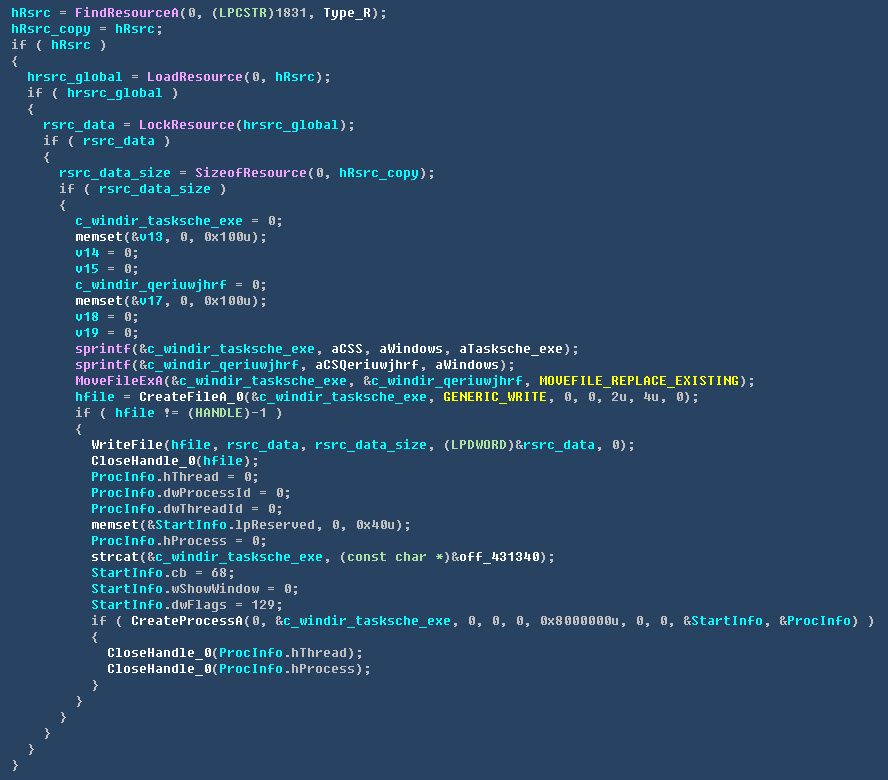Click the strcat function name

pos(115,557)
